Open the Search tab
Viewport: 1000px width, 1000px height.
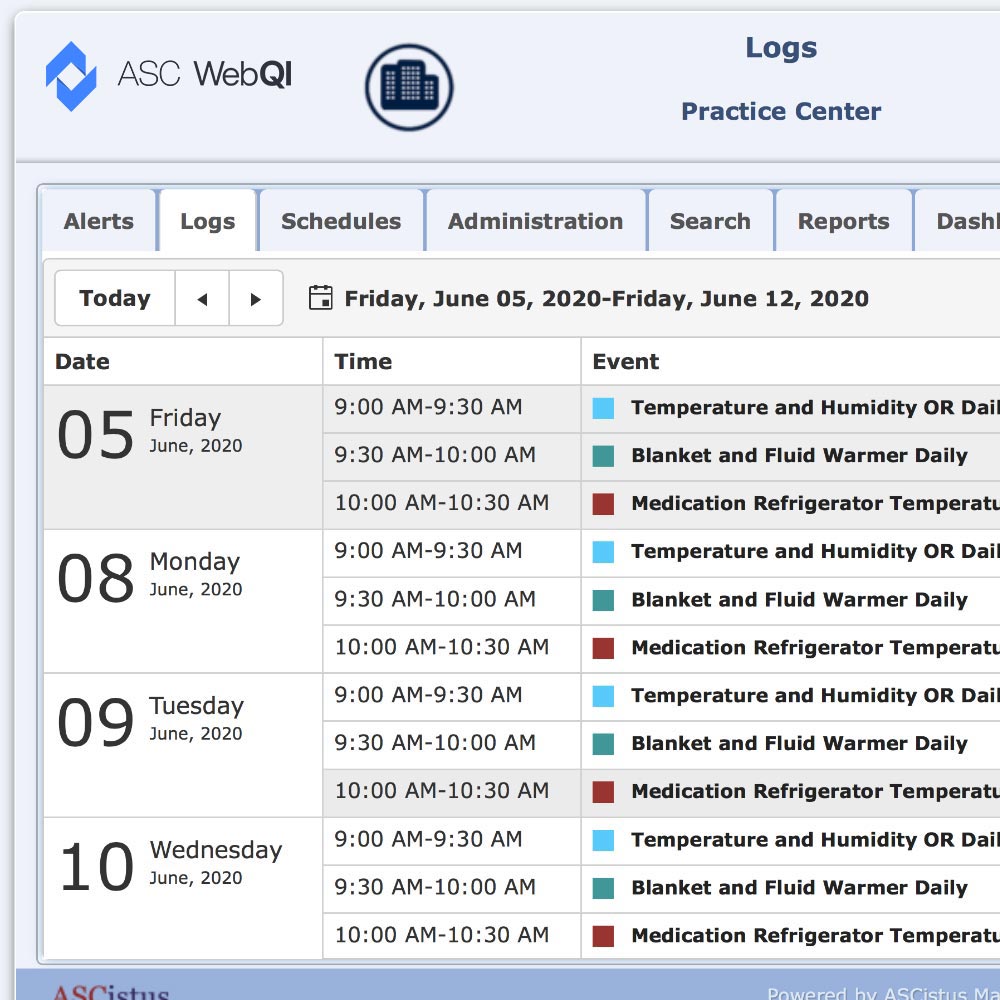[x=710, y=221]
